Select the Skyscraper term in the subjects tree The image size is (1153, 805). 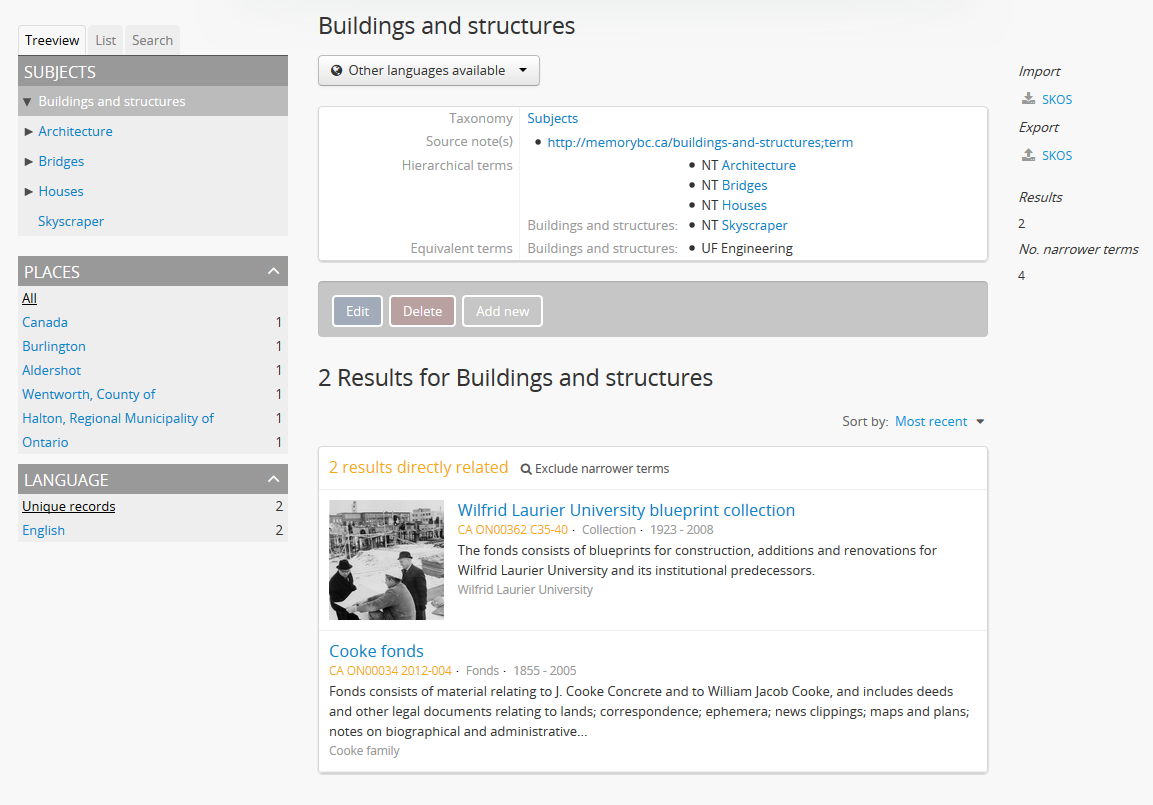70,221
